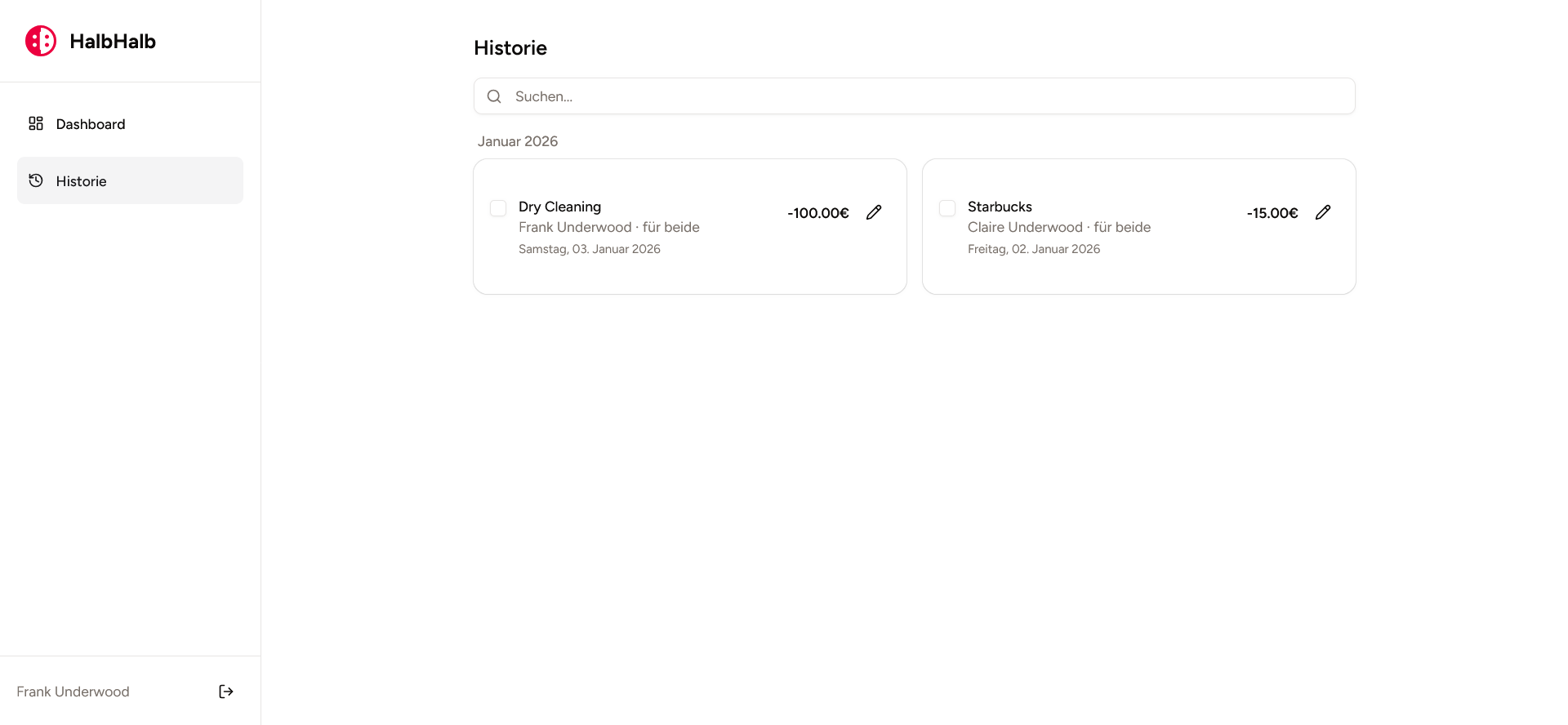The height and width of the screenshot is (725, 1568).
Task: Click the Historie page heading
Action: (510, 48)
